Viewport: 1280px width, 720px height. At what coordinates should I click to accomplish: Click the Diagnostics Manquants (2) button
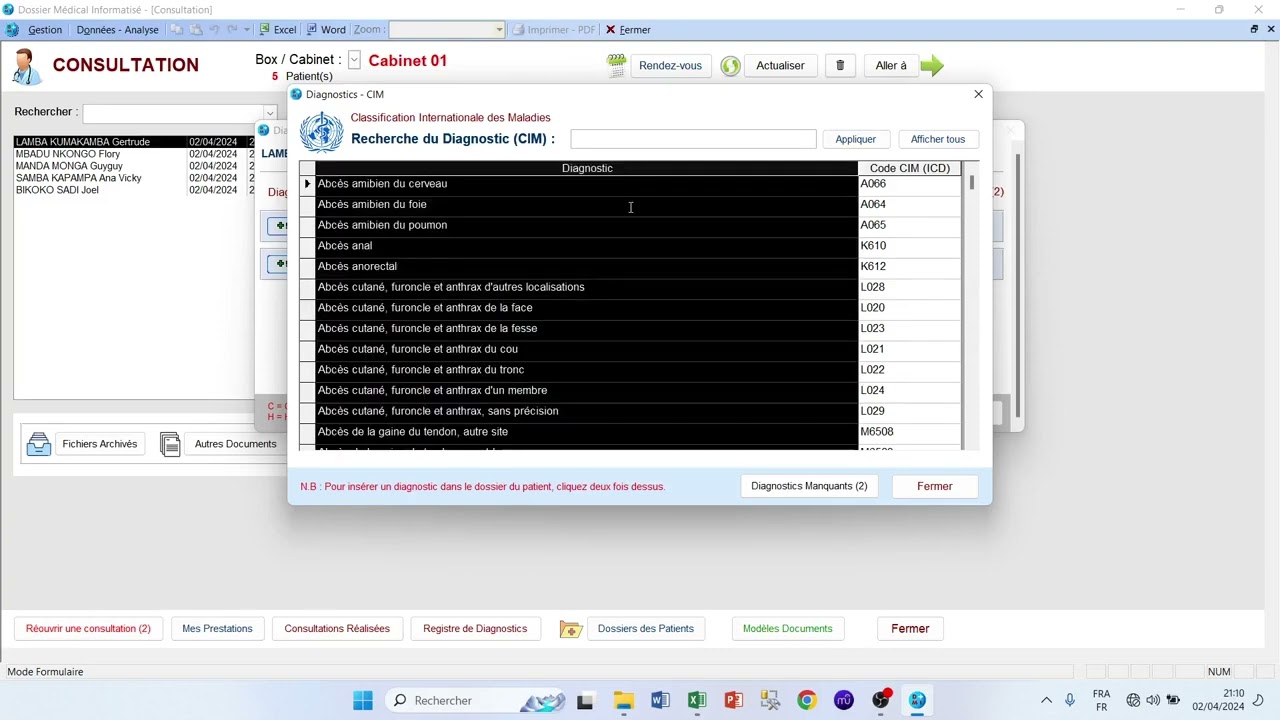(x=809, y=486)
